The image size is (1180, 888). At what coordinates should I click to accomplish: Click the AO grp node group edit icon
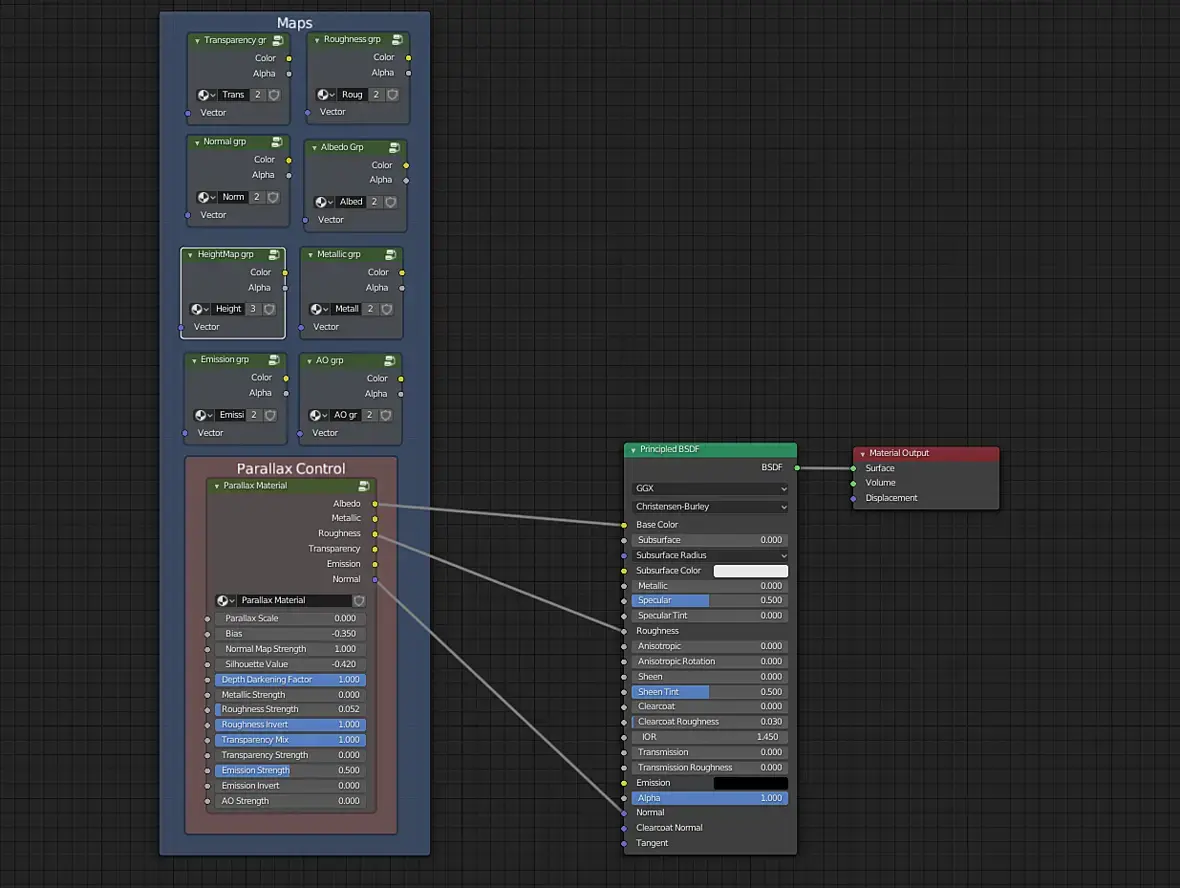point(390,361)
